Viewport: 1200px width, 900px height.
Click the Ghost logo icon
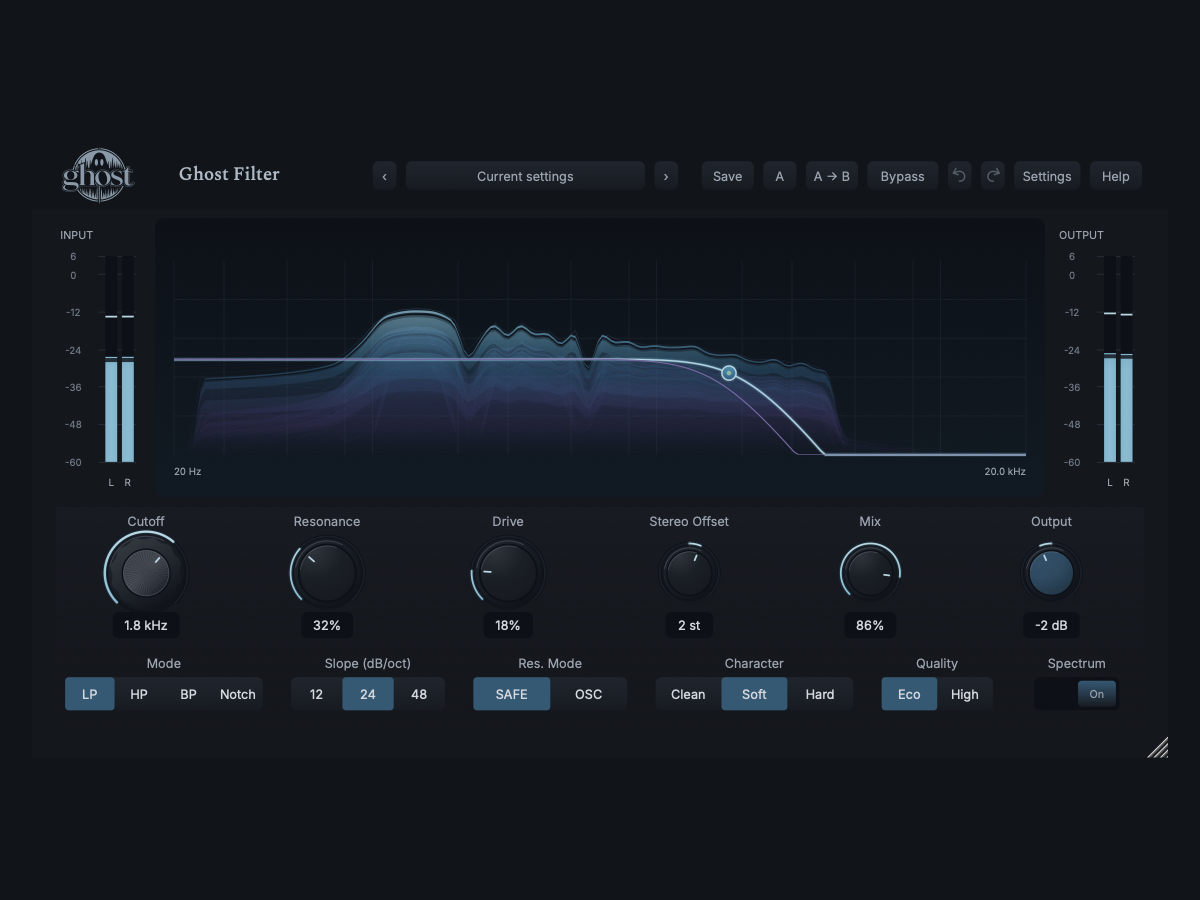(98, 174)
